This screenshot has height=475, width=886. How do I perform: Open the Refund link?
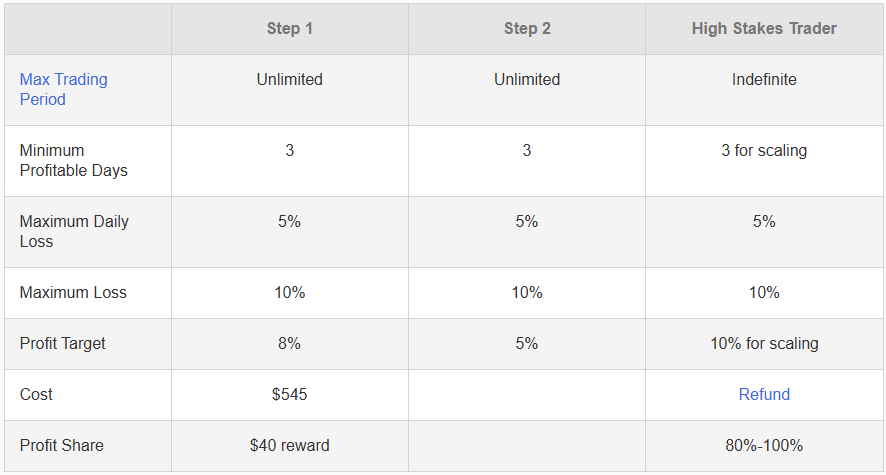[764, 394]
